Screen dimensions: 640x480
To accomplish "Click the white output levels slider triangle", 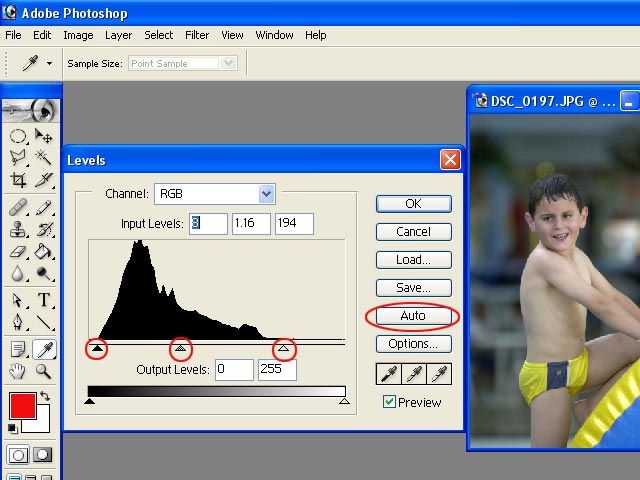I will (344, 401).
